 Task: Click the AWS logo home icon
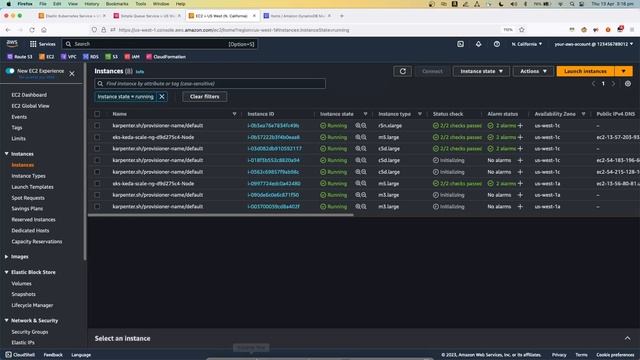[x=12, y=44]
